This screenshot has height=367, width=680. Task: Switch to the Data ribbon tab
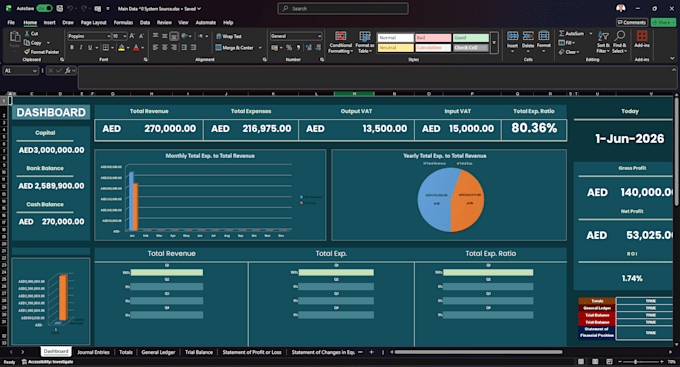click(145, 23)
